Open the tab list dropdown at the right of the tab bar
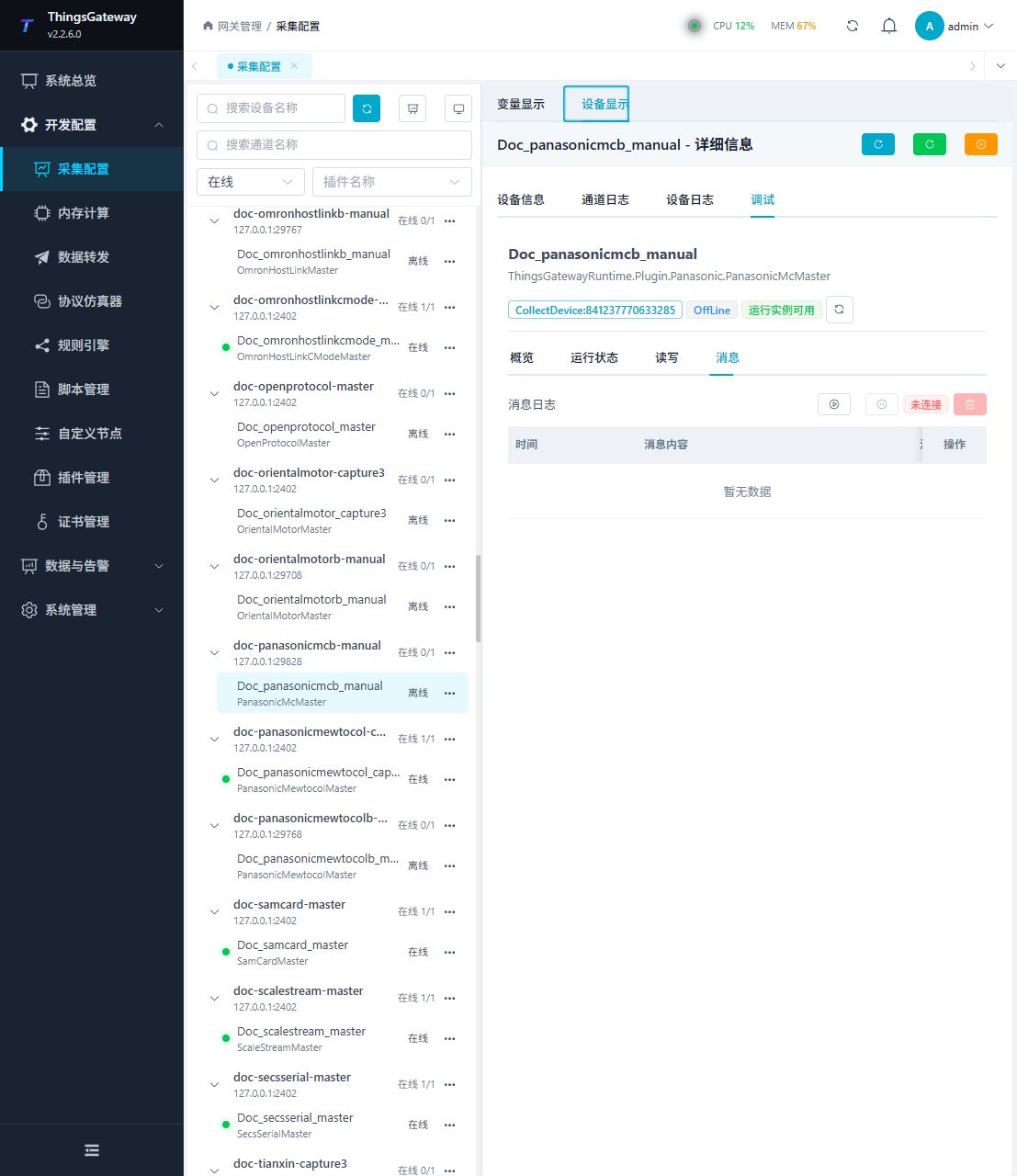 [1000, 66]
